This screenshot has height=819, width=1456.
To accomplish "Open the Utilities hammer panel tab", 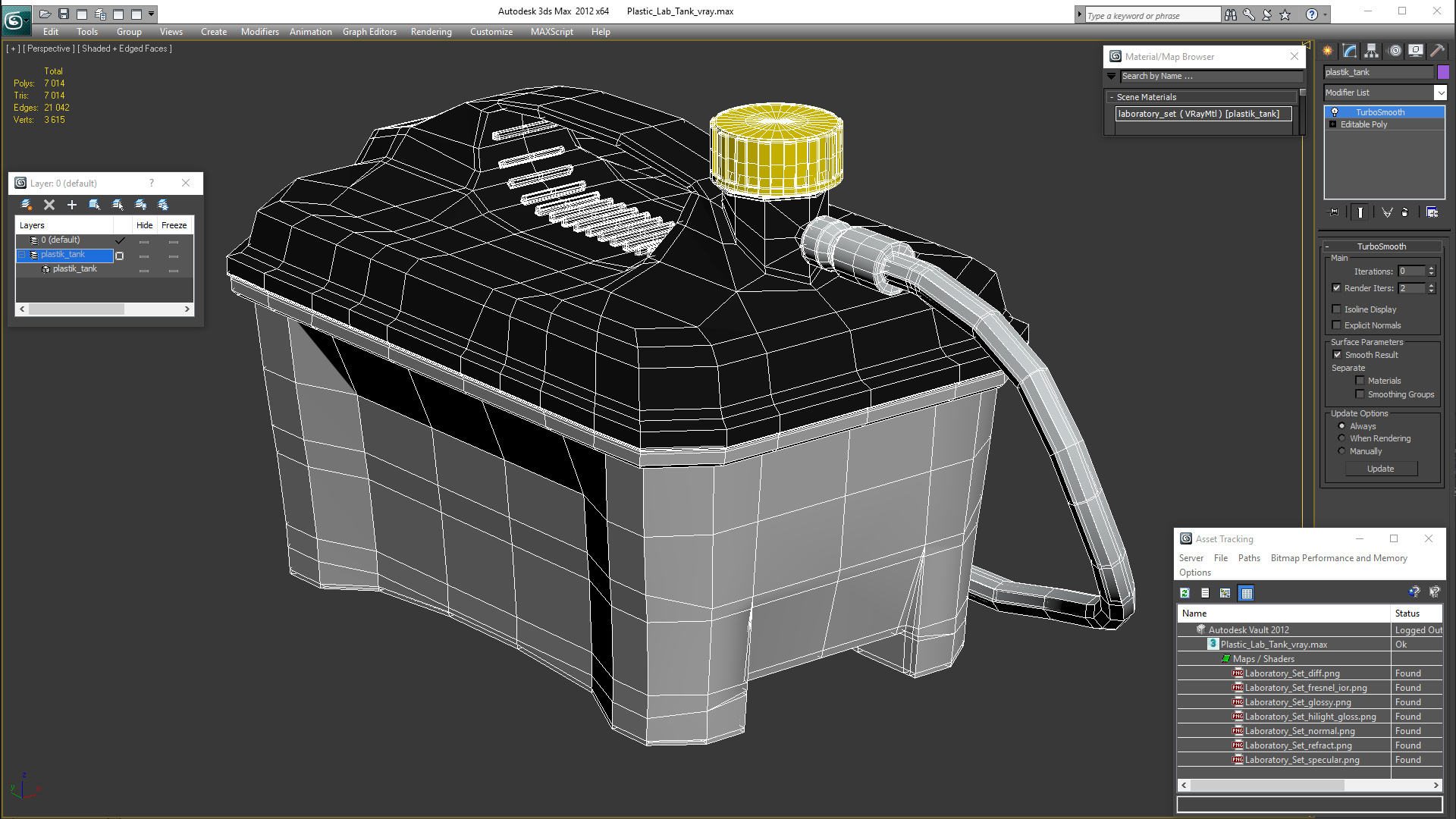I will click(x=1436, y=51).
